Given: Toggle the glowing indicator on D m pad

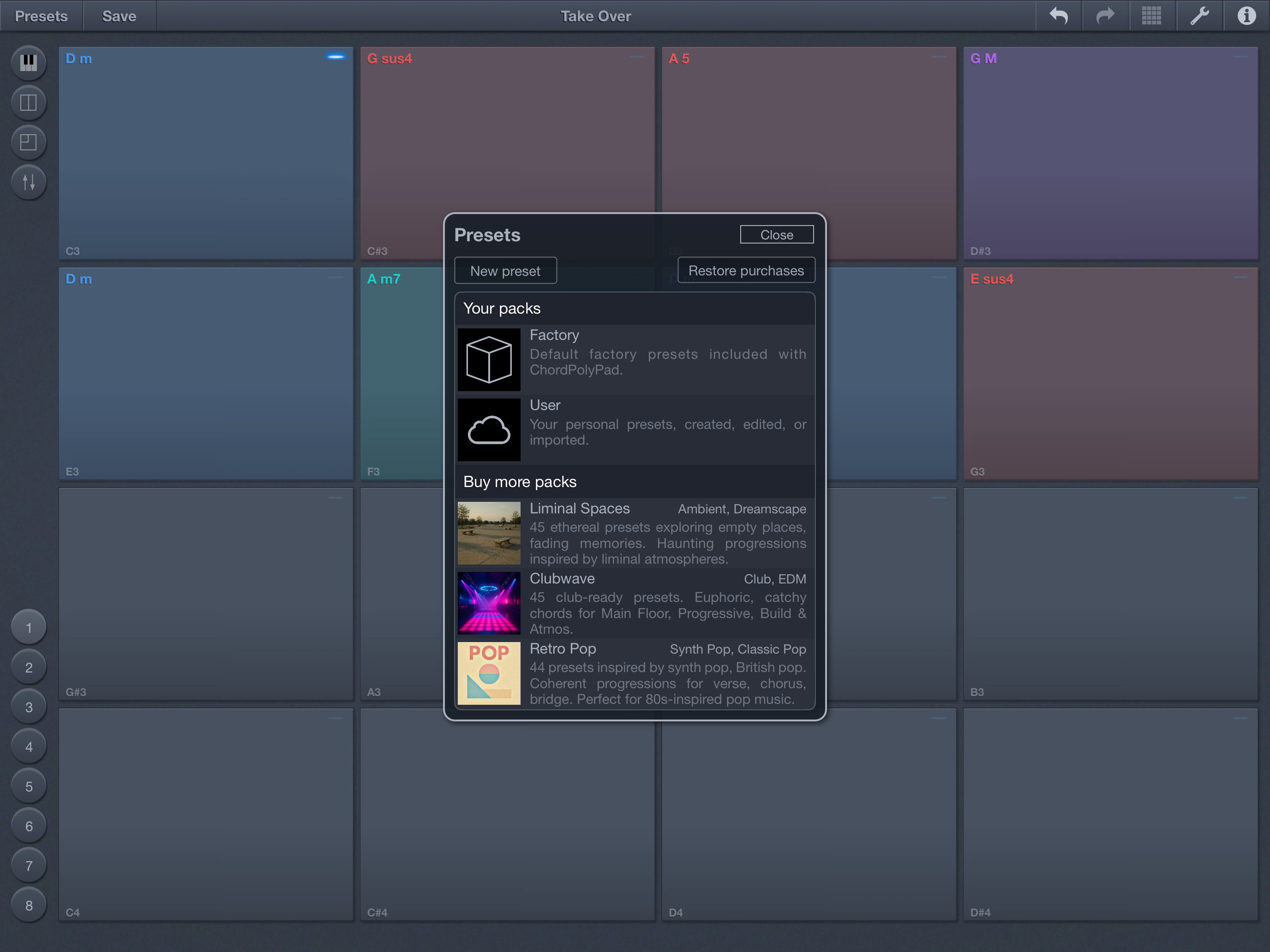Looking at the screenshot, I should [335, 57].
